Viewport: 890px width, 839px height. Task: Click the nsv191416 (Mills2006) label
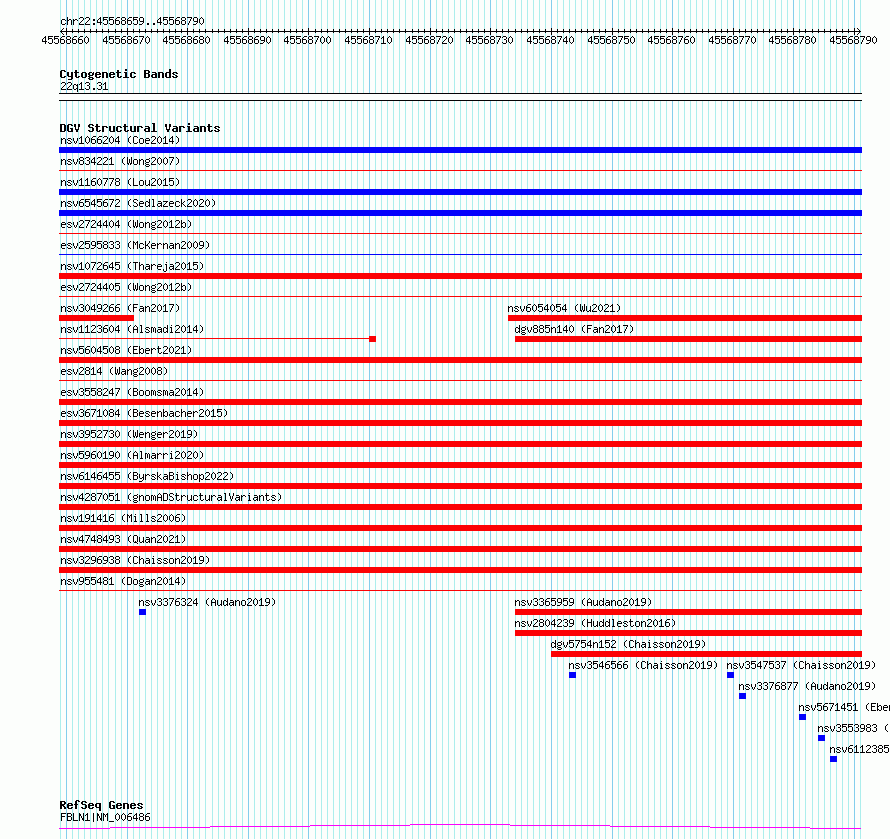(x=123, y=518)
